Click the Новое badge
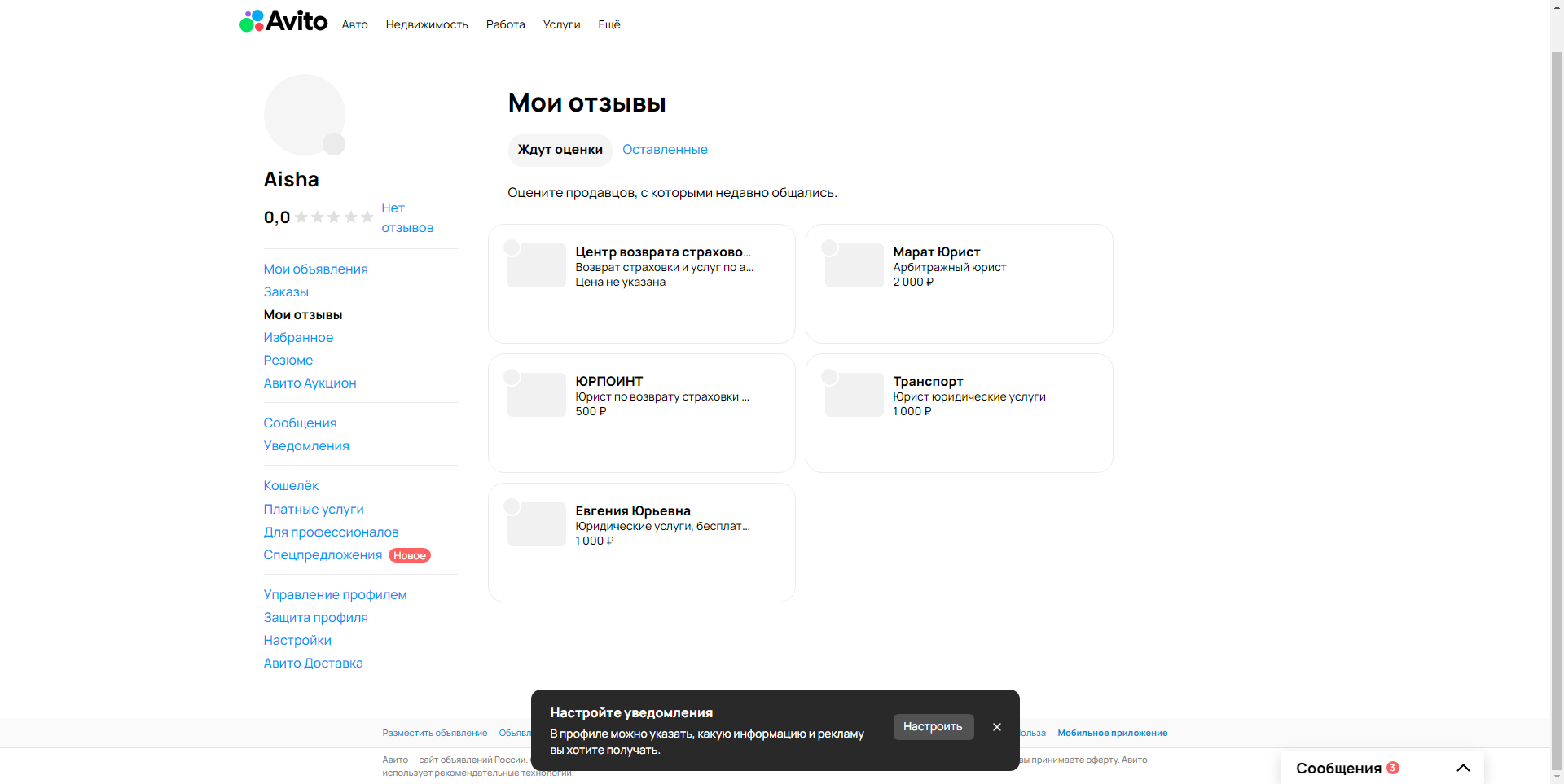This screenshot has height=784, width=1564. pos(410,556)
